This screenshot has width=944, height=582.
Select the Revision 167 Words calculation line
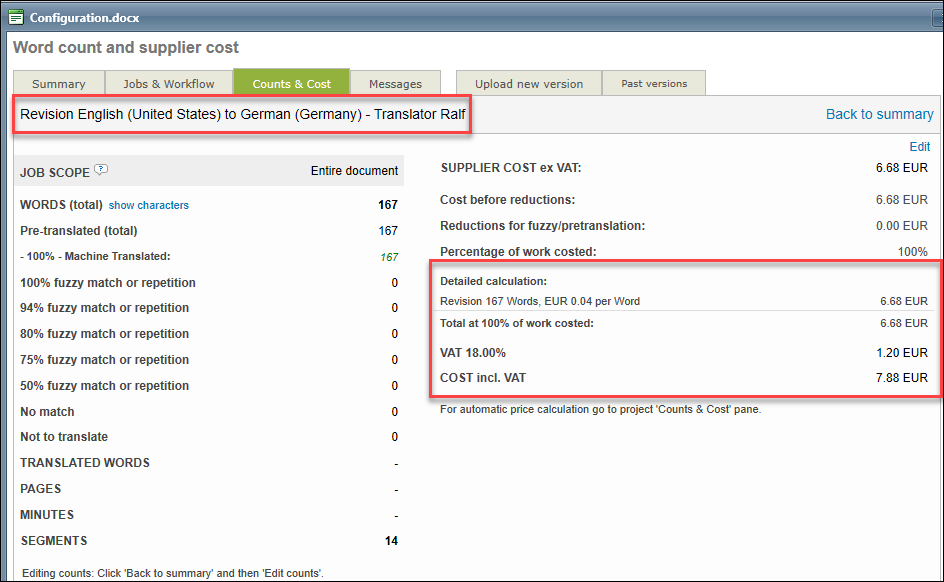[x=540, y=301]
